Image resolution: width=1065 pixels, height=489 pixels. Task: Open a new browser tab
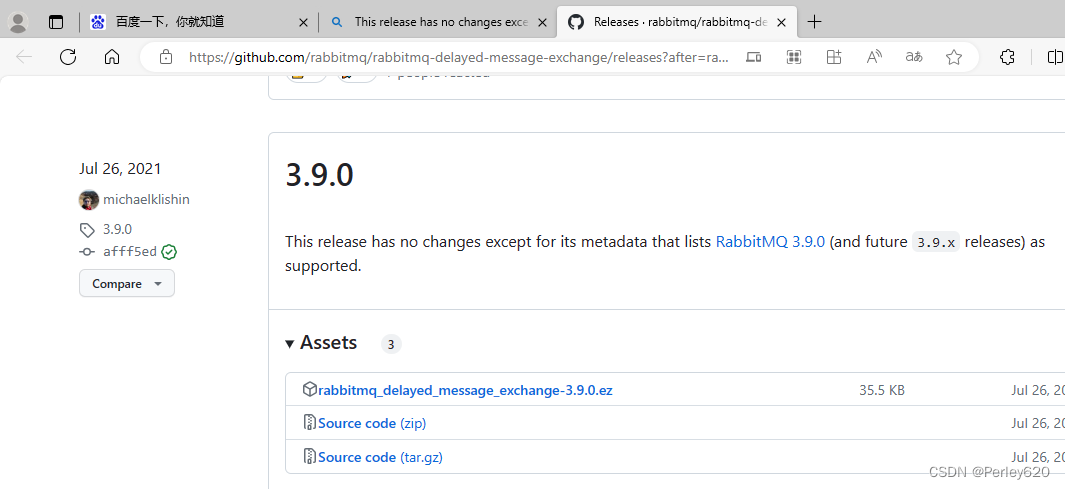pos(814,22)
